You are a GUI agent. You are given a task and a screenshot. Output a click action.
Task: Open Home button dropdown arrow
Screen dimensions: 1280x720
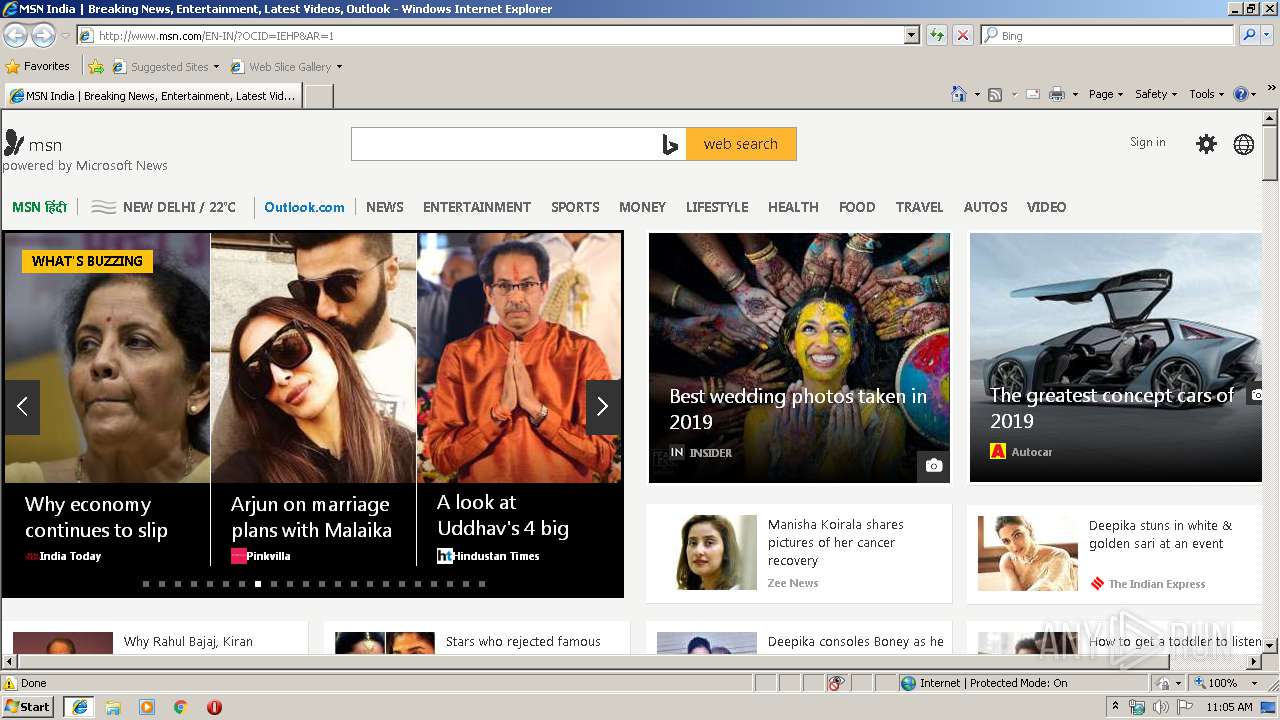(977, 94)
